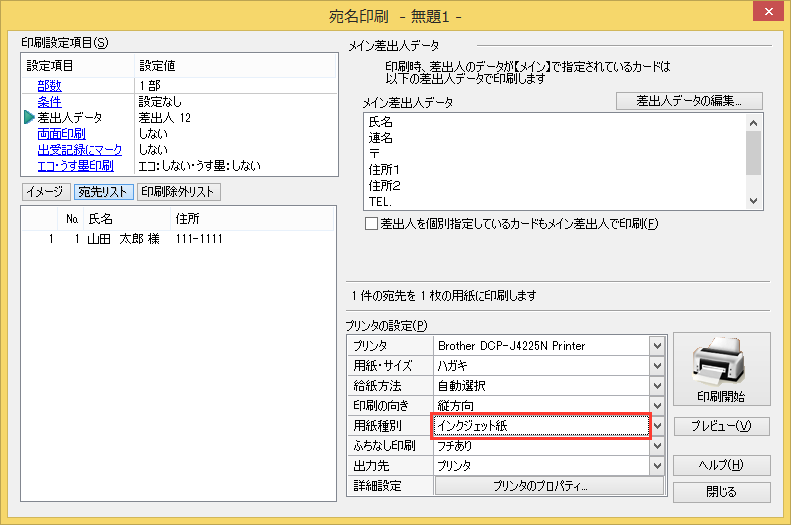This screenshot has height=525, width=791.
Task: Switch to the 印刷除外リスト tab
Action: [x=178, y=192]
